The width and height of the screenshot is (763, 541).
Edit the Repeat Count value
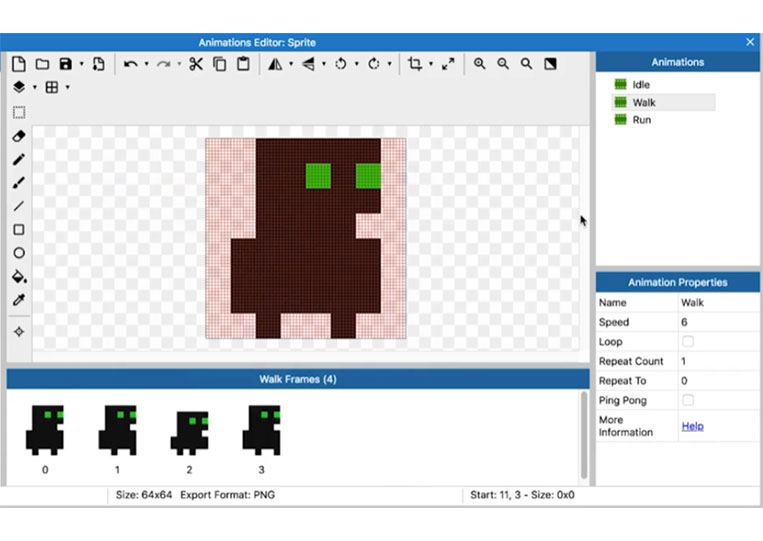(x=719, y=361)
